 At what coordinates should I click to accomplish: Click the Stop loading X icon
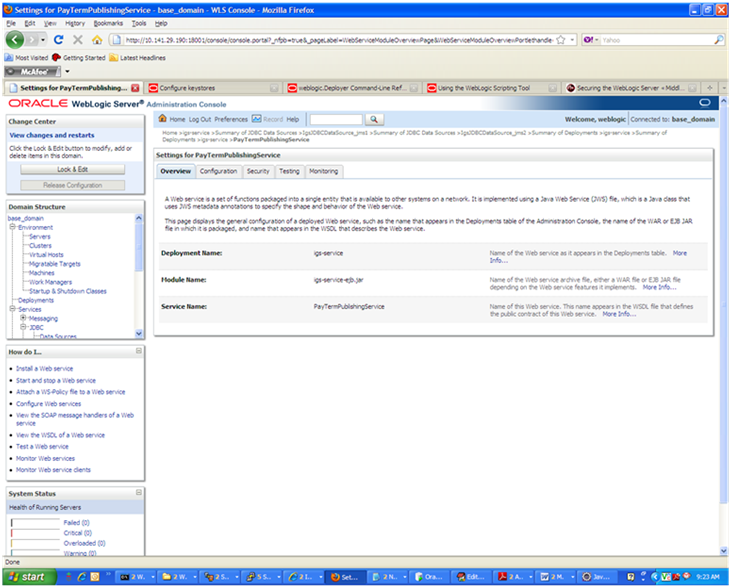point(78,40)
